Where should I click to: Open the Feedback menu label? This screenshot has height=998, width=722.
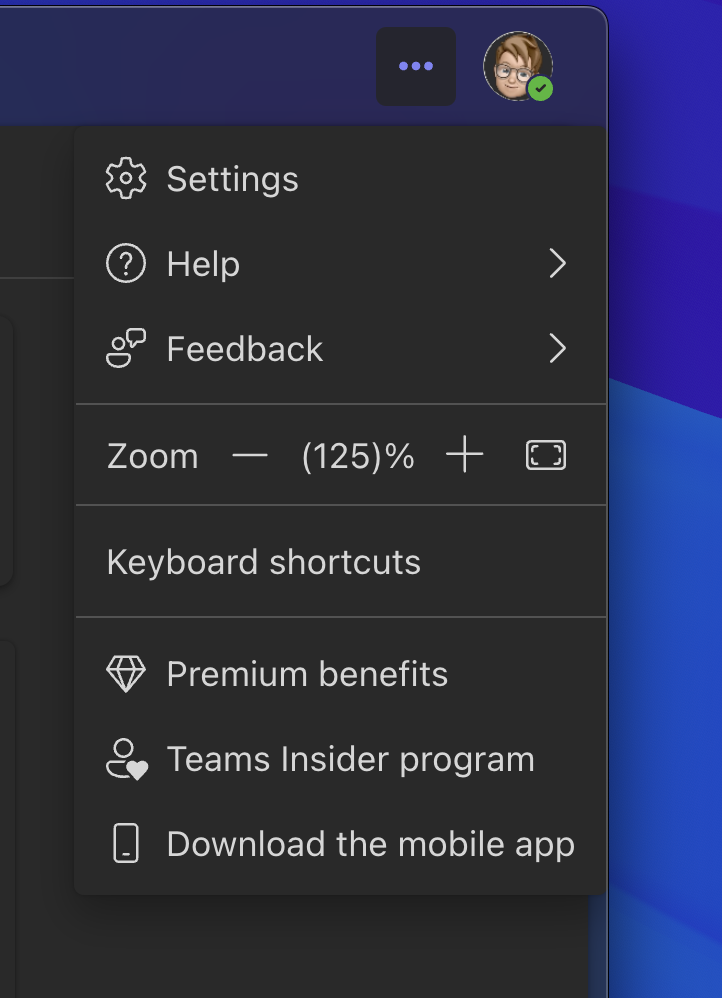pos(244,349)
